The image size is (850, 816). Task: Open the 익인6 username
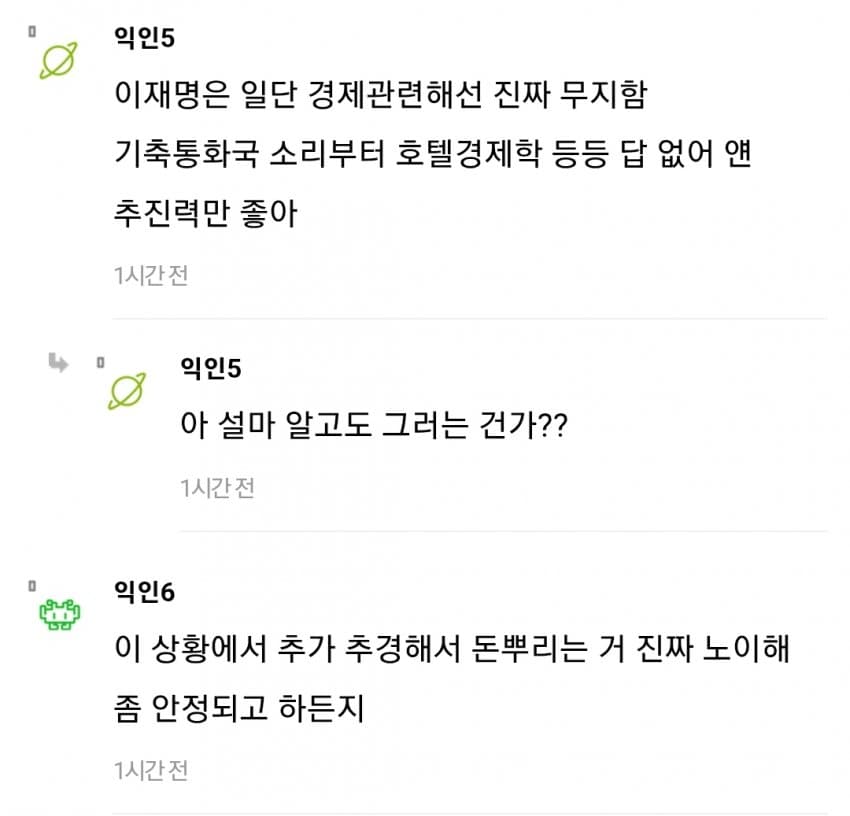pos(146,593)
